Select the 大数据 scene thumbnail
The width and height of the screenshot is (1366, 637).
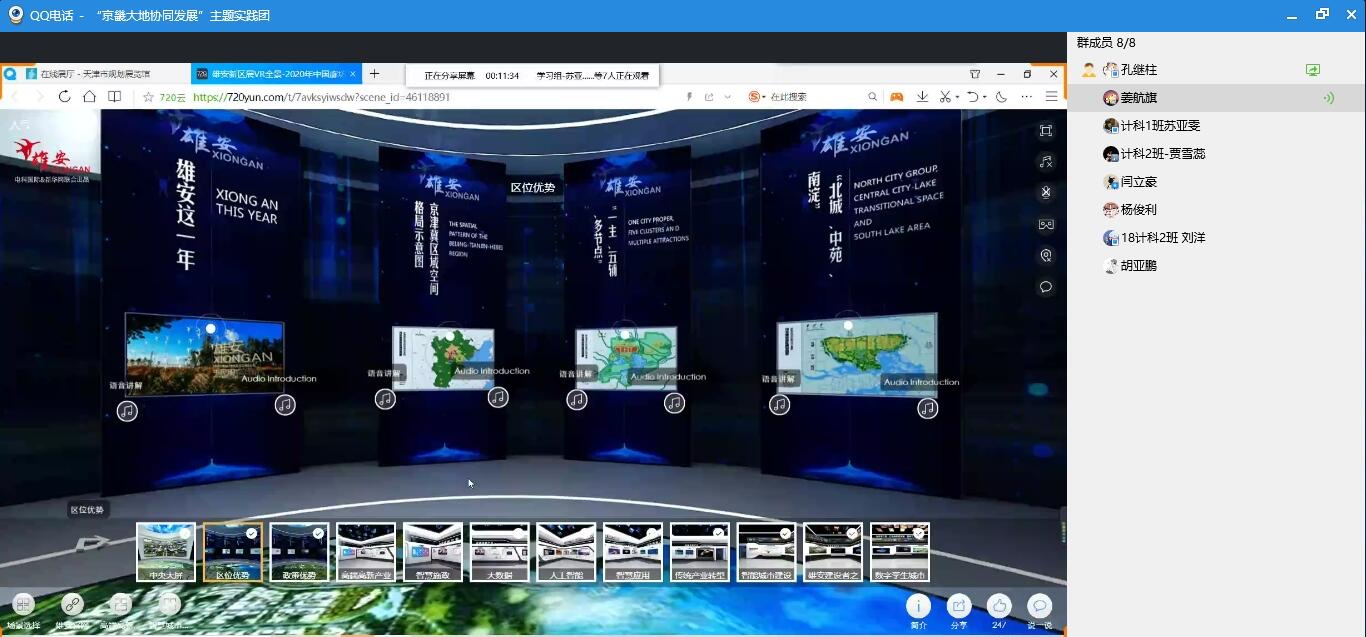coord(499,551)
